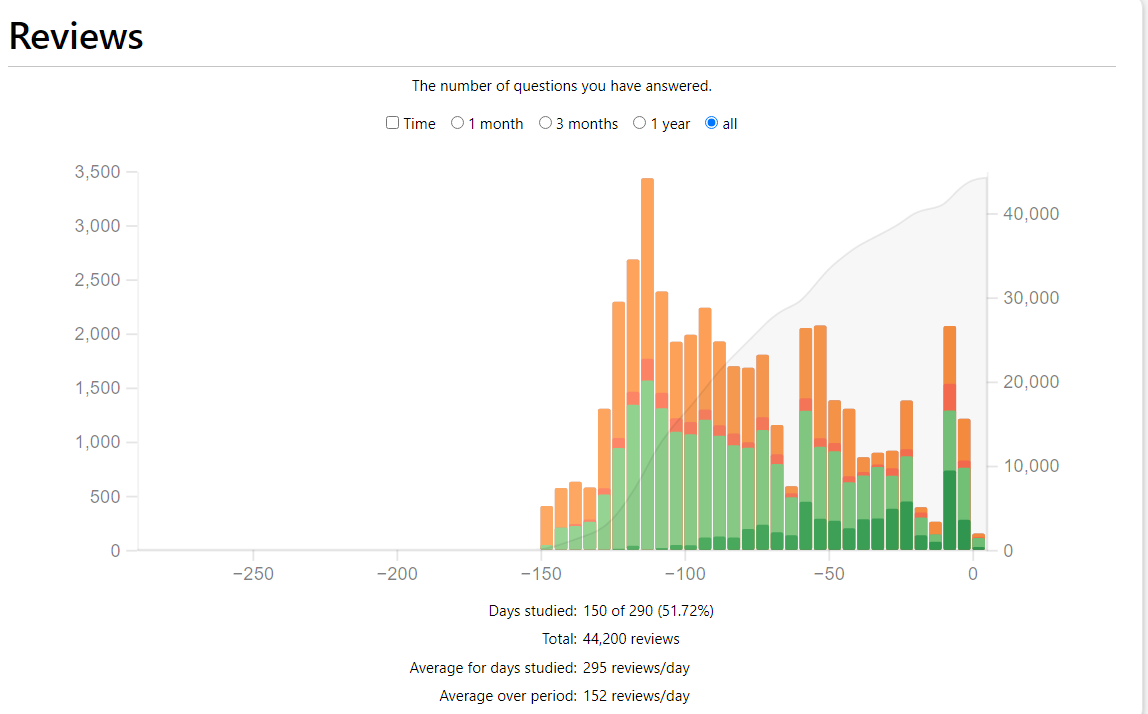Switch the range to 1 year
Viewport: 1148px width, 714px height.
[640, 123]
